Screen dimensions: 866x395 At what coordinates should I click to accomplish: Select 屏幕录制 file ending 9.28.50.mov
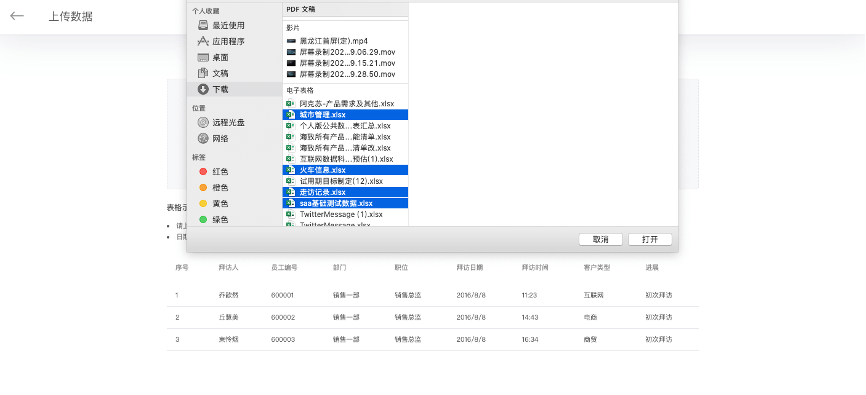(x=346, y=74)
